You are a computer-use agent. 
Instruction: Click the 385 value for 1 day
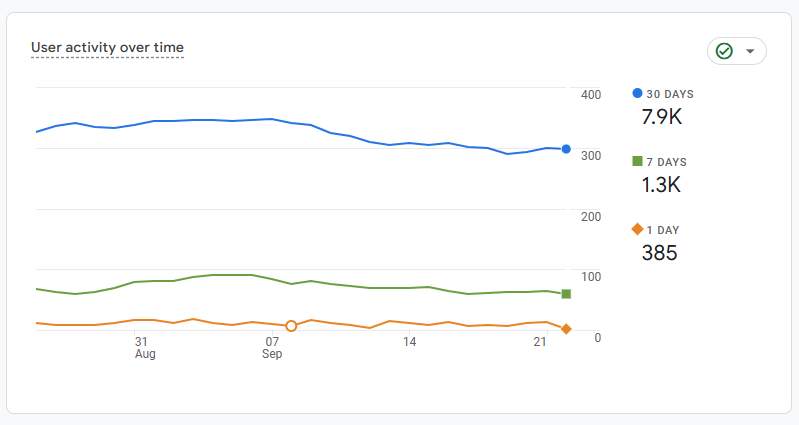(x=659, y=253)
